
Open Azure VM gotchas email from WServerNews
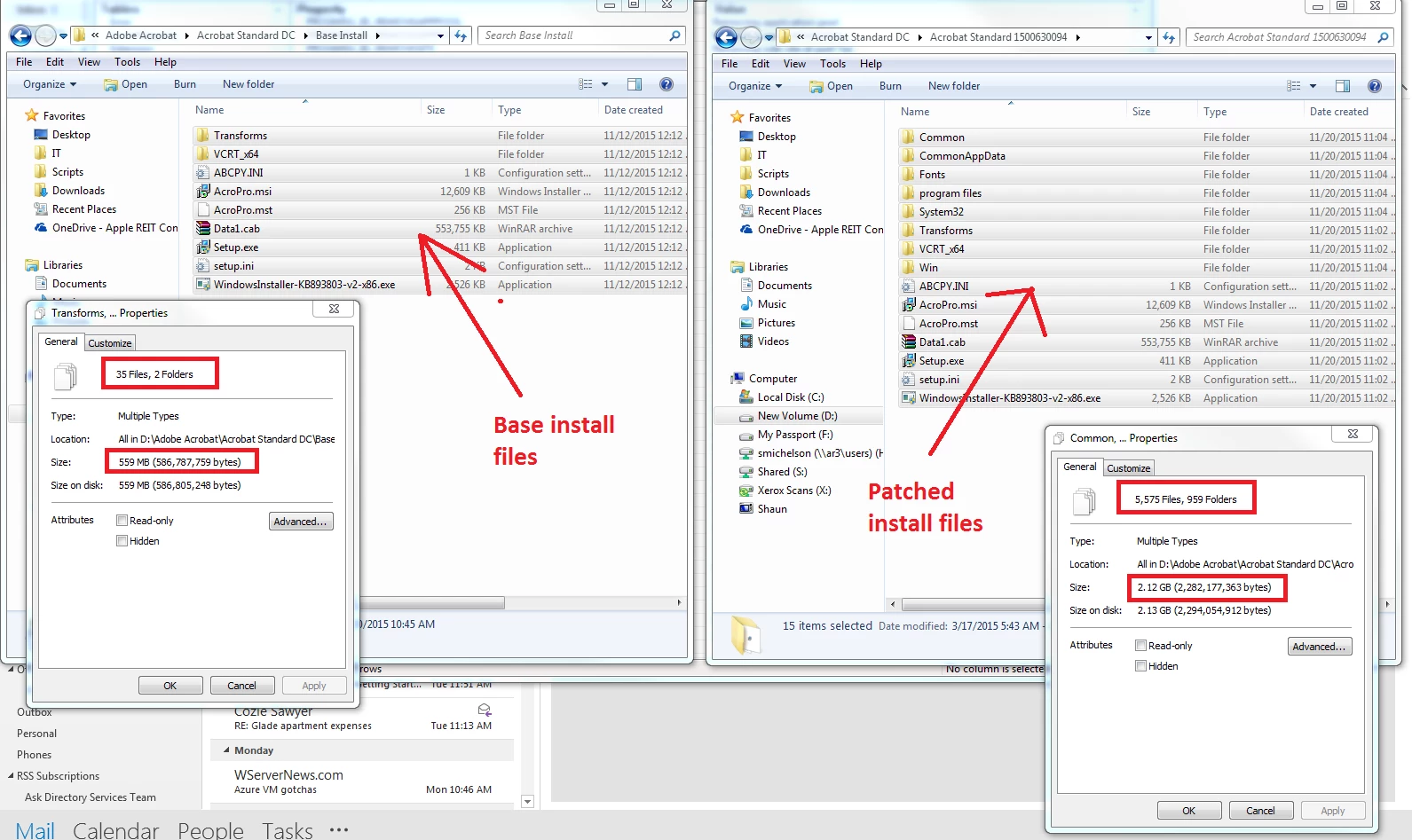point(362,781)
